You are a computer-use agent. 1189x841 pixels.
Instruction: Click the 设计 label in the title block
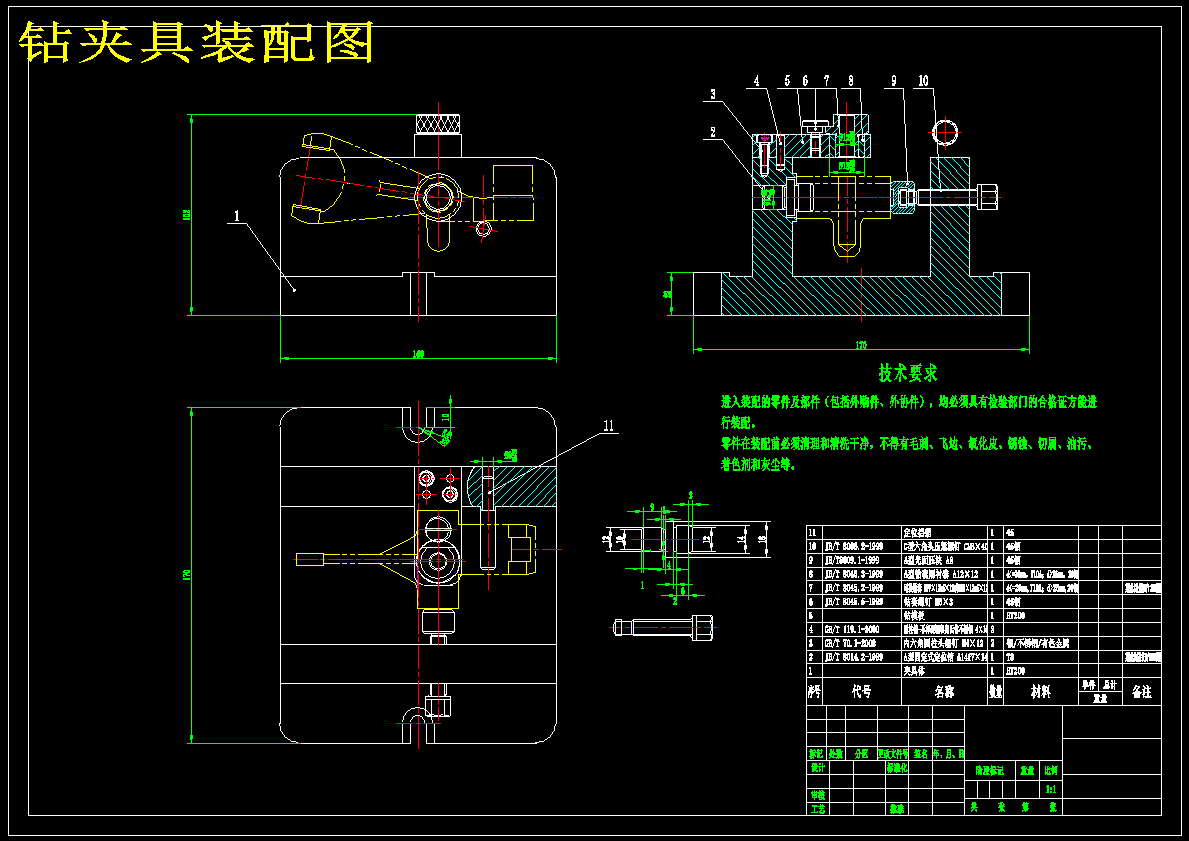(x=817, y=767)
